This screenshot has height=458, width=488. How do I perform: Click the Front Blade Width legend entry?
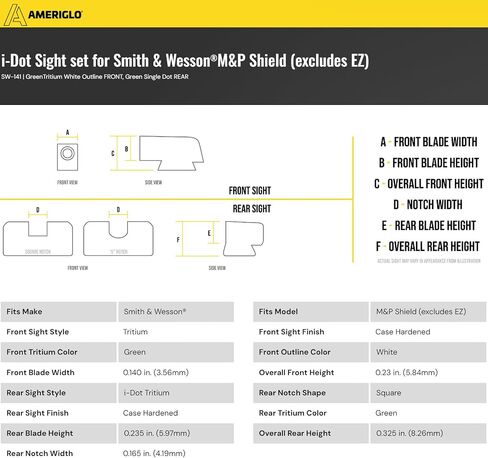click(x=429, y=142)
